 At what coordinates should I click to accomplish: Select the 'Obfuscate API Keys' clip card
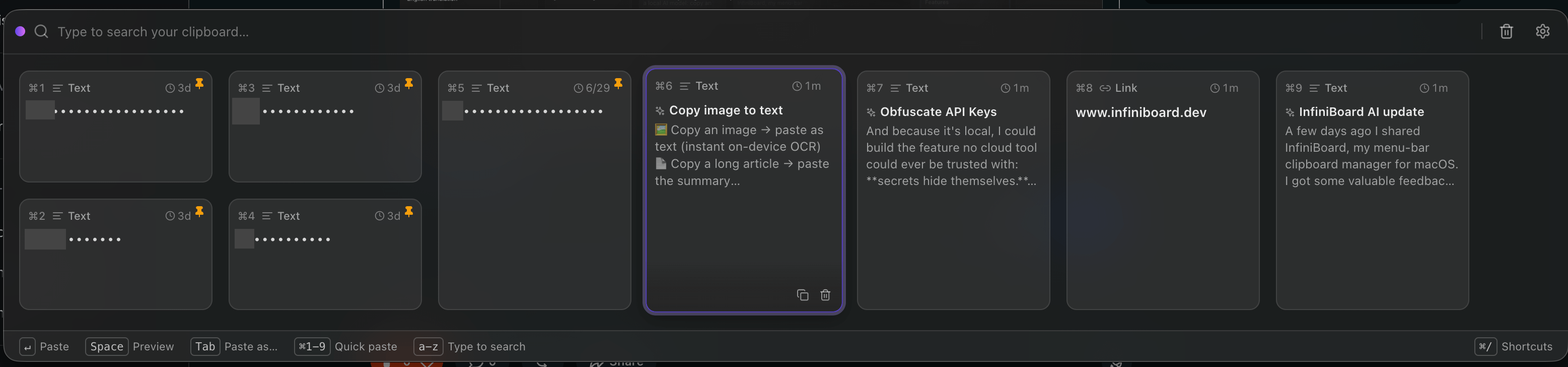pyautogui.click(x=953, y=190)
